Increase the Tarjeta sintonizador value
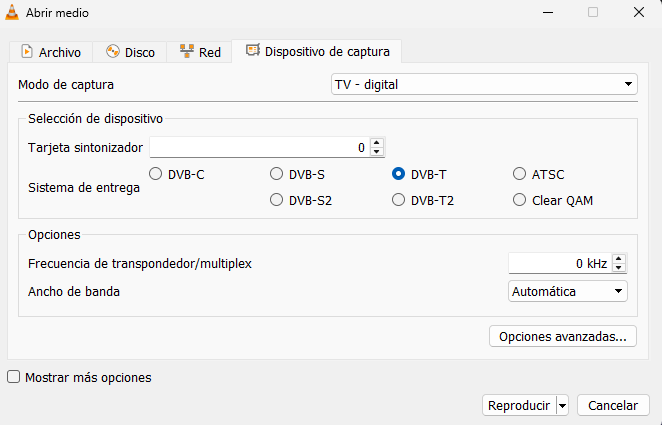This screenshot has height=425, width=662. [x=376, y=142]
